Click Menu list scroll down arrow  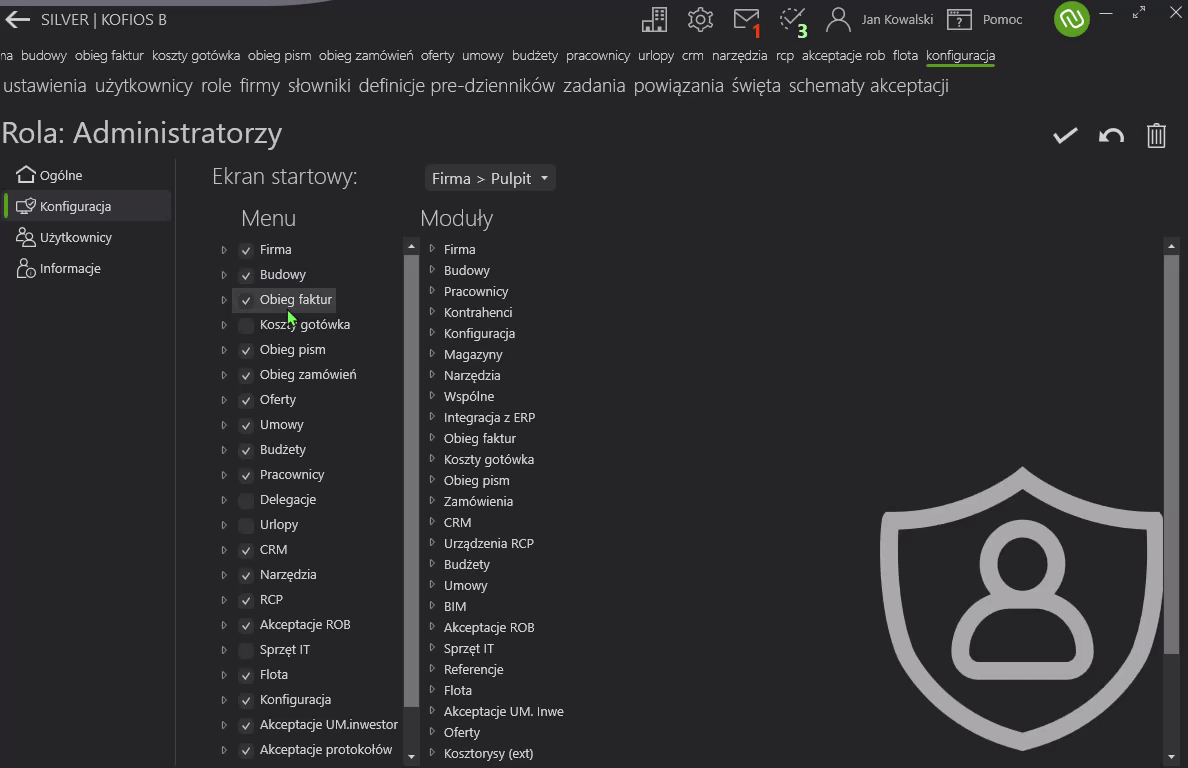411,757
